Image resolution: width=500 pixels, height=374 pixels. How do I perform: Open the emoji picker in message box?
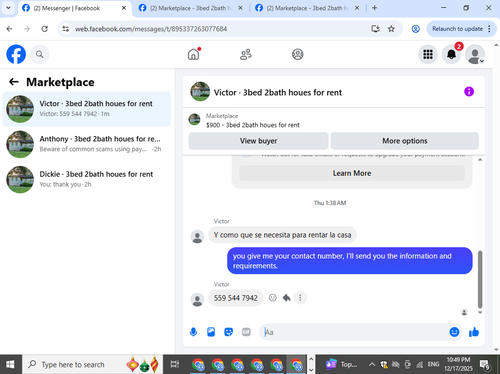pyautogui.click(x=454, y=332)
